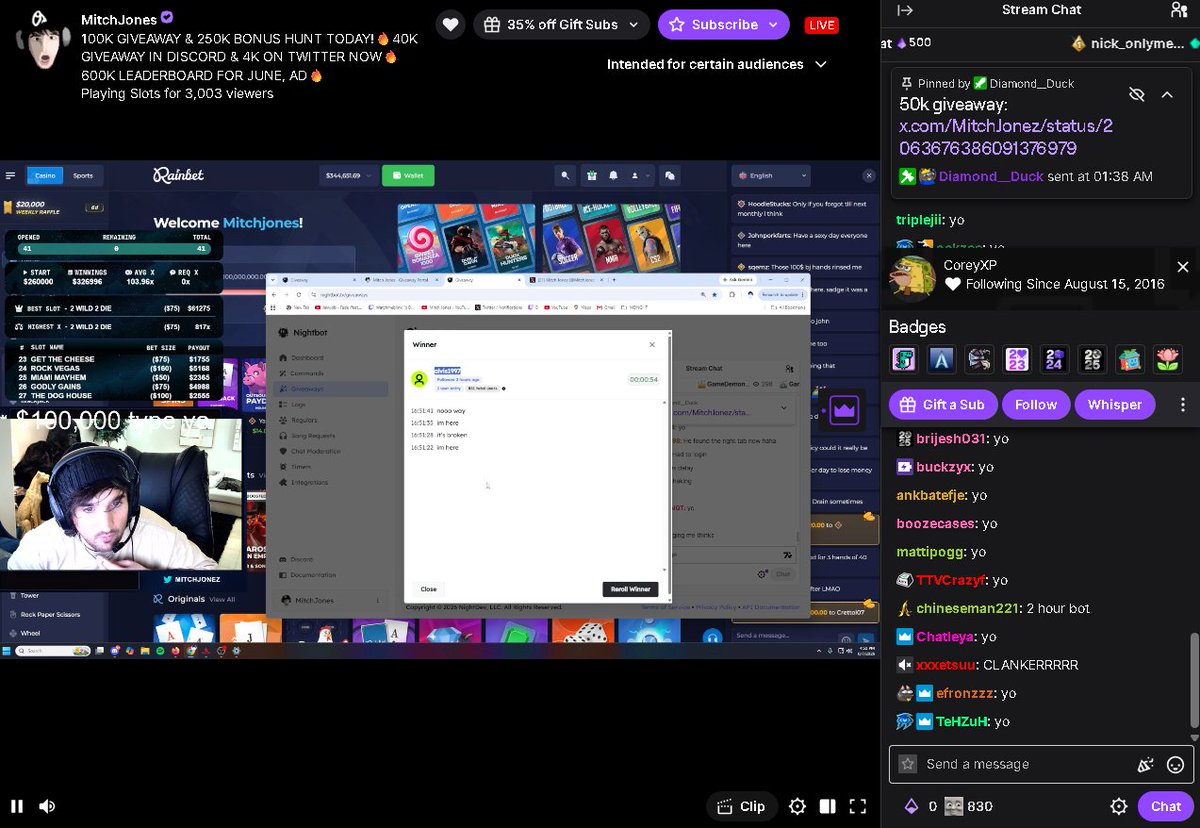Click the star icon in the message box
The image size is (1200, 828).
907,764
